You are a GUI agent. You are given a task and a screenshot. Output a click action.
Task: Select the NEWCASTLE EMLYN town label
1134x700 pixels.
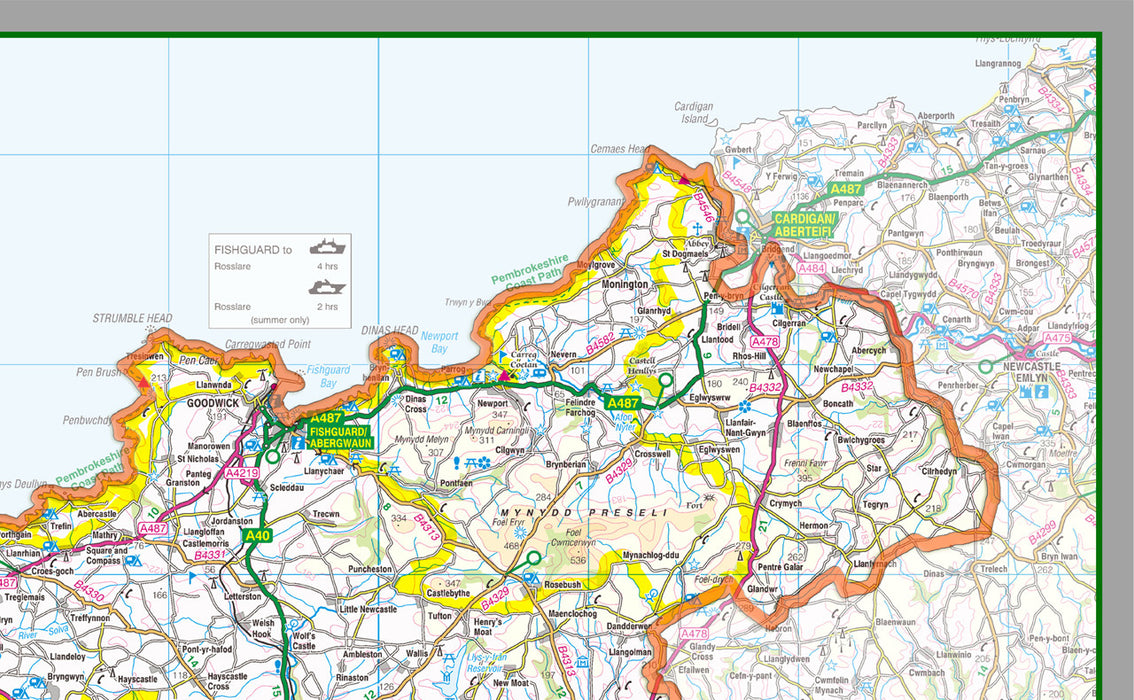1032,372
